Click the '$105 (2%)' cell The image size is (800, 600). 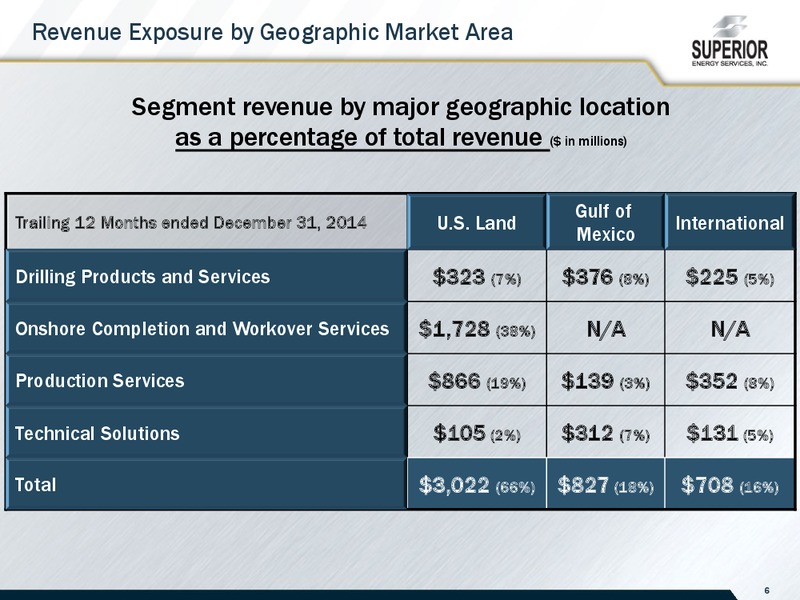click(477, 433)
